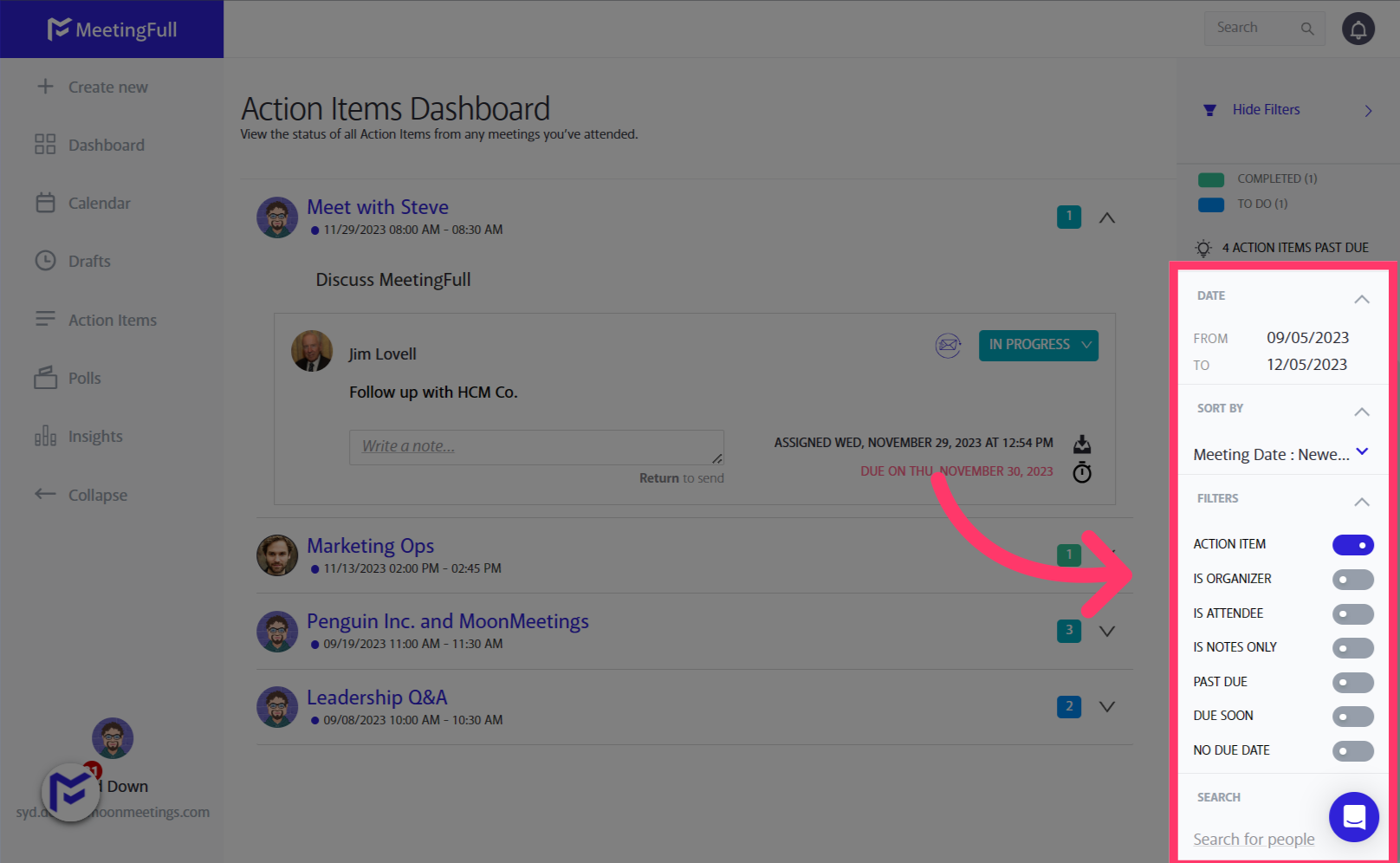Toggle the Action Item filter off
This screenshot has width=1400, height=863.
[x=1352, y=545]
